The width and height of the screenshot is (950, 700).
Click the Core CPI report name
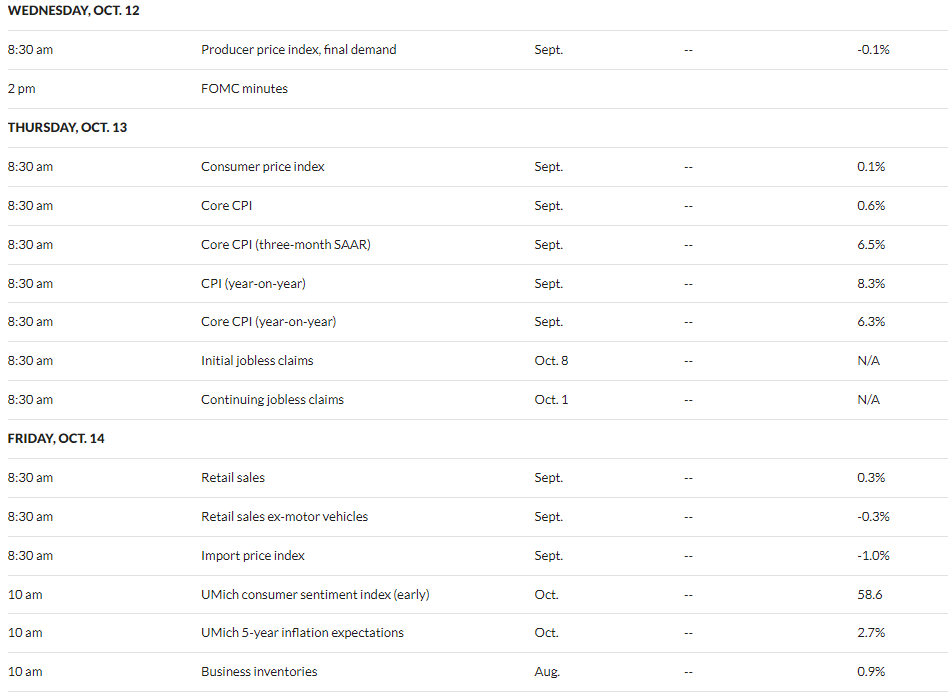[x=227, y=205]
